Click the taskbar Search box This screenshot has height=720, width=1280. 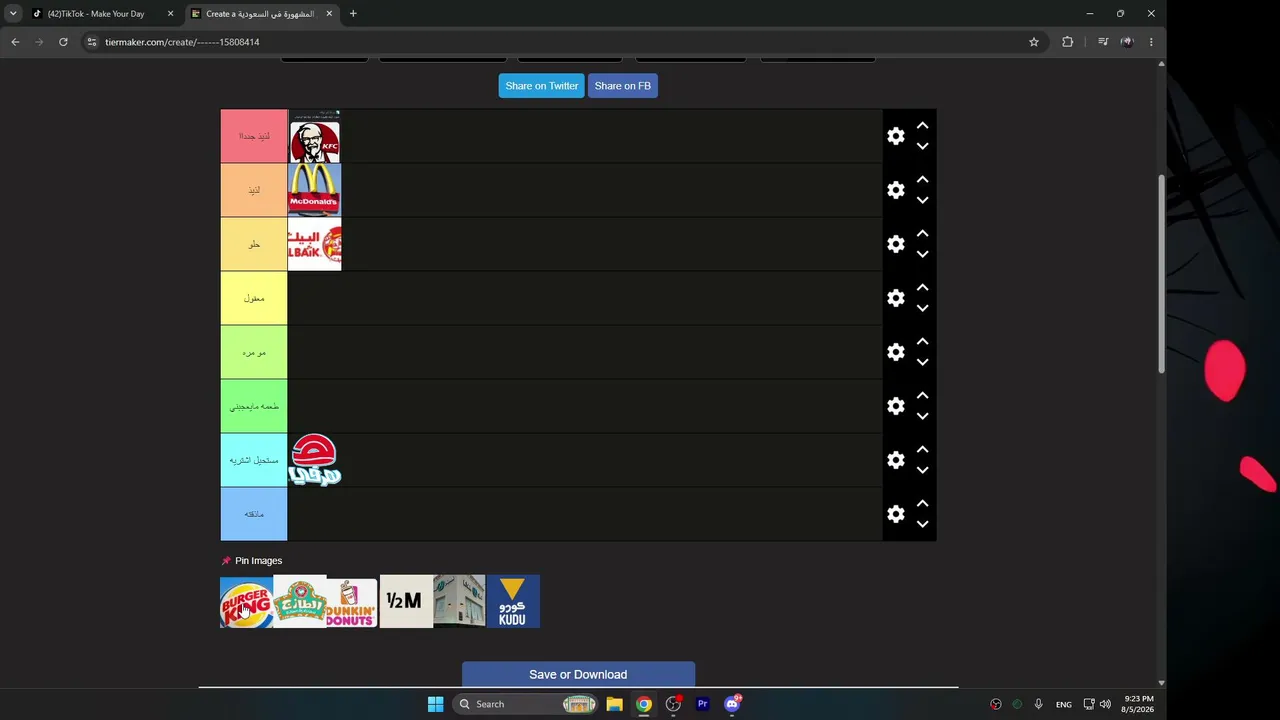(526, 704)
